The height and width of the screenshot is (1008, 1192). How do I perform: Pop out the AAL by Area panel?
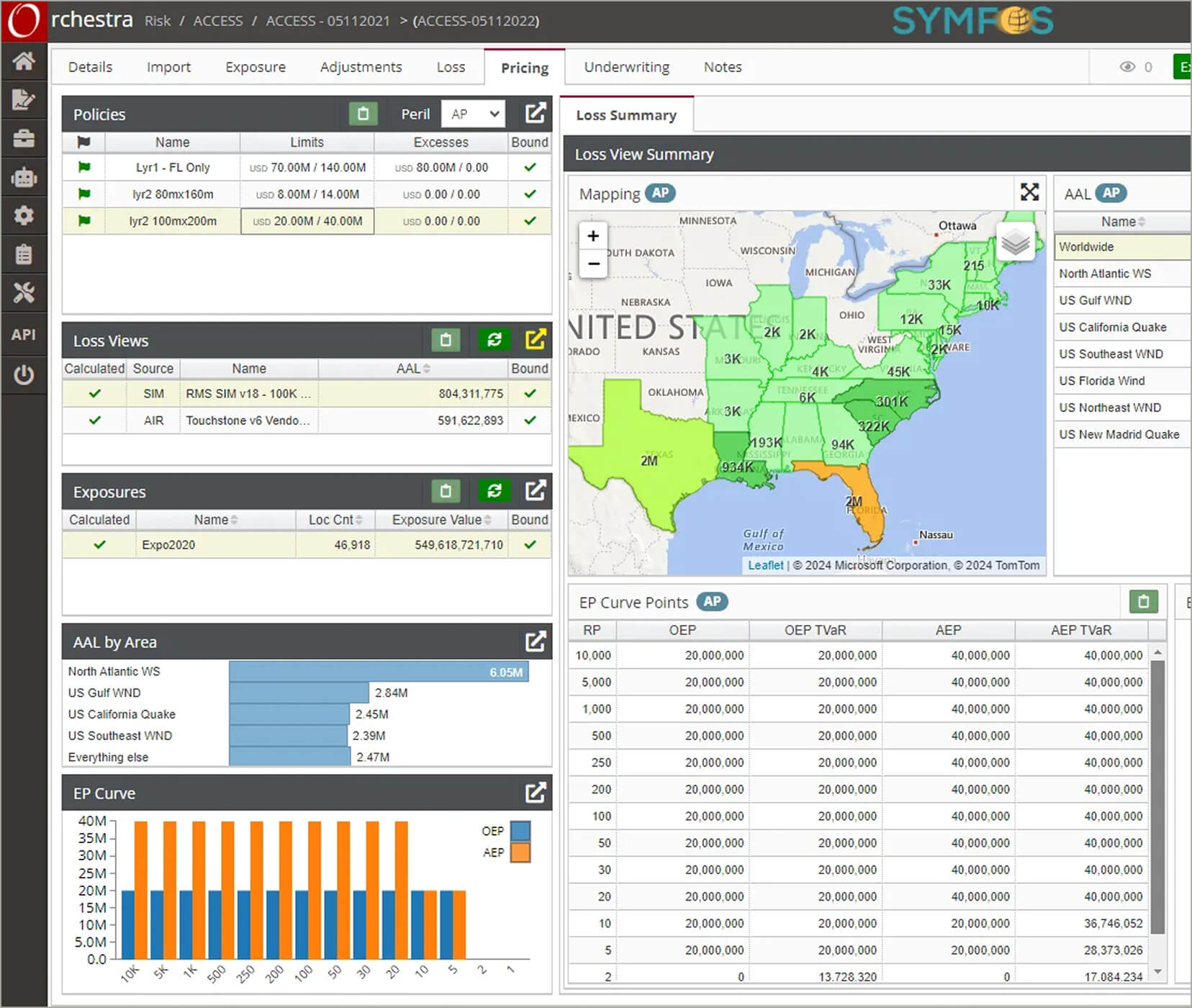(x=535, y=642)
